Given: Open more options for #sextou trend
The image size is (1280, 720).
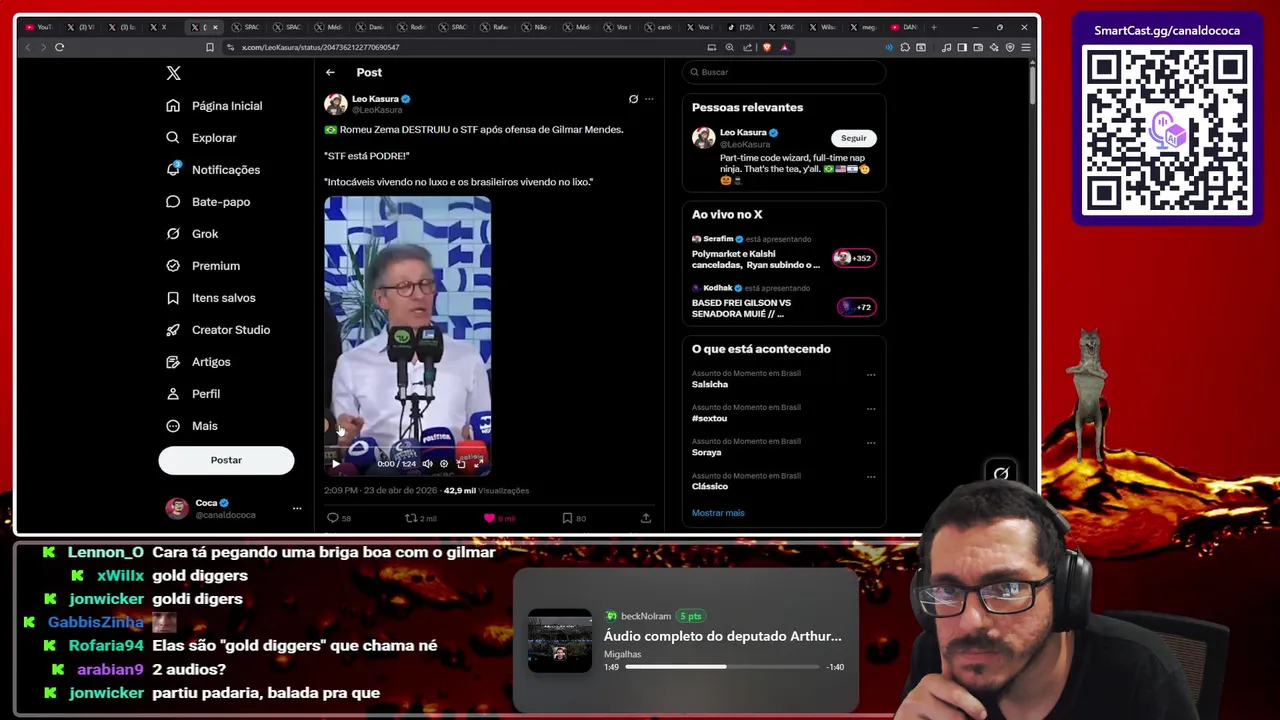Looking at the screenshot, I should [x=871, y=409].
